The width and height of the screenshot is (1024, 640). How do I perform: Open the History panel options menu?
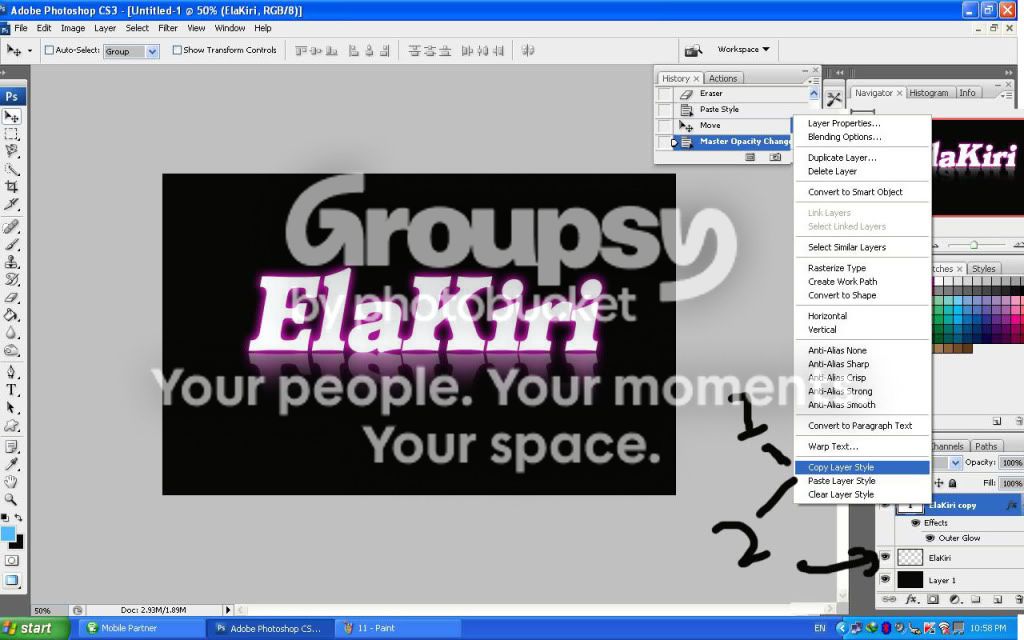813,80
